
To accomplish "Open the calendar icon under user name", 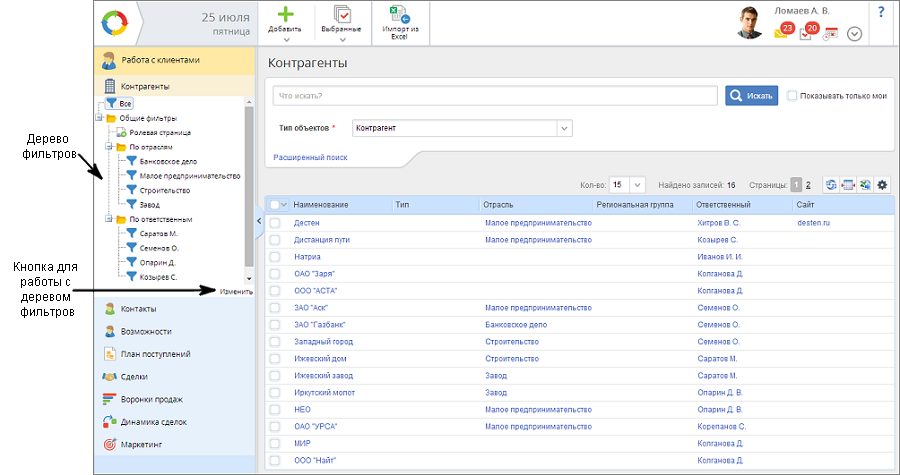I will coord(830,34).
